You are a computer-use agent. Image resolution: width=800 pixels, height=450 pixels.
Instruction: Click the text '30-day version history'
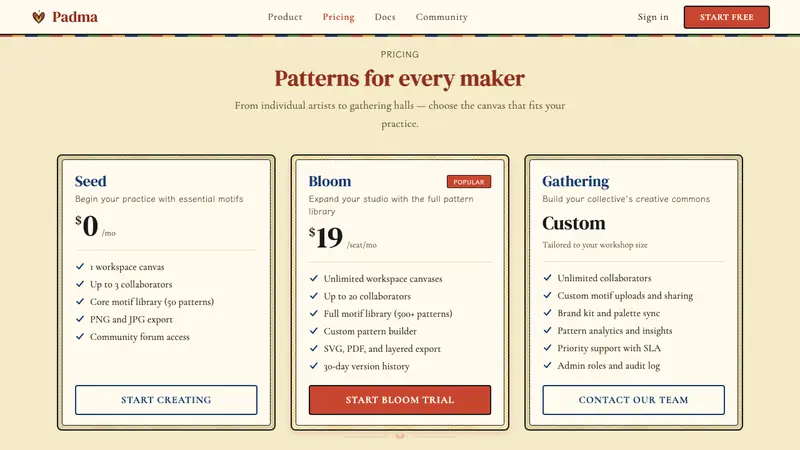(x=366, y=366)
